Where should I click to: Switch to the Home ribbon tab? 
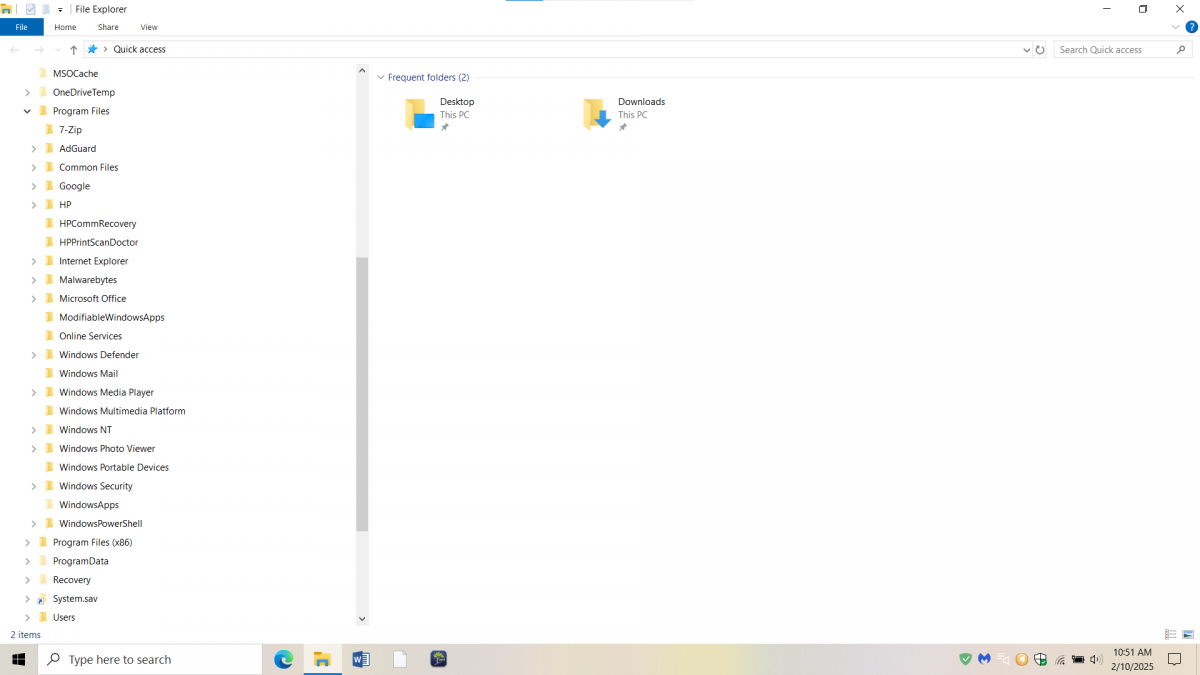[65, 27]
